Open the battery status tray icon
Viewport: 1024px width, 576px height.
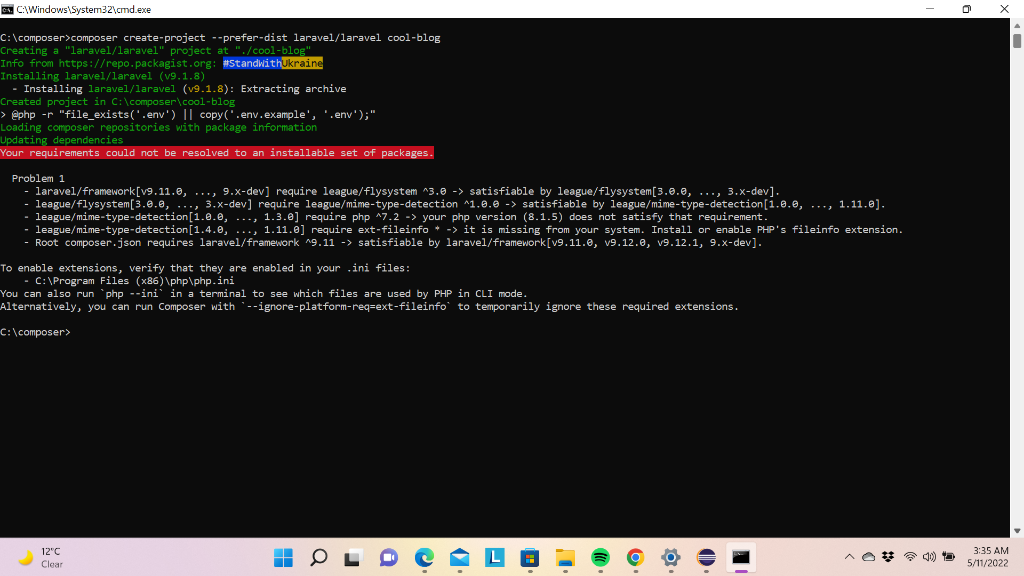[948, 557]
